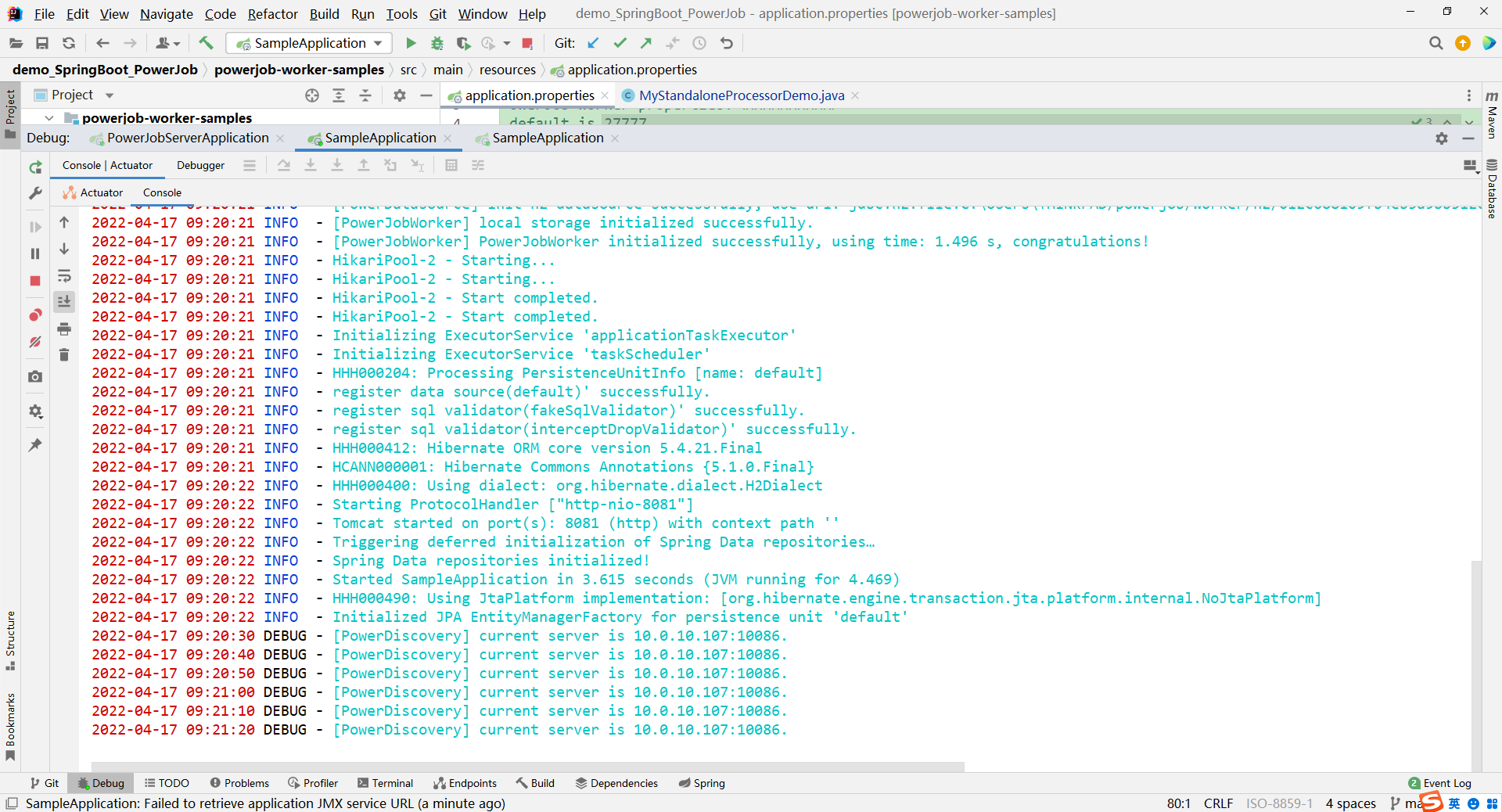Open Search Everywhere magnifier

(1436, 43)
